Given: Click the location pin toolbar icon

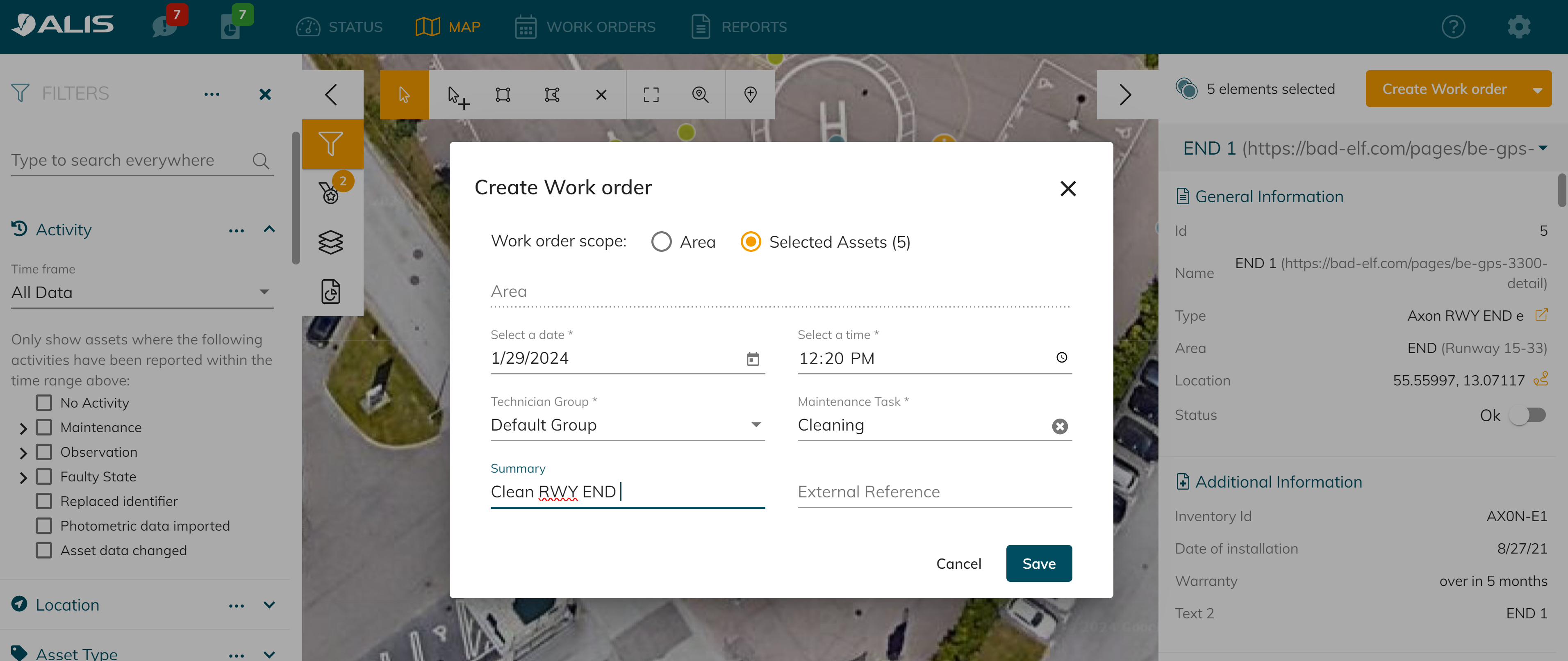Looking at the screenshot, I should [x=750, y=94].
